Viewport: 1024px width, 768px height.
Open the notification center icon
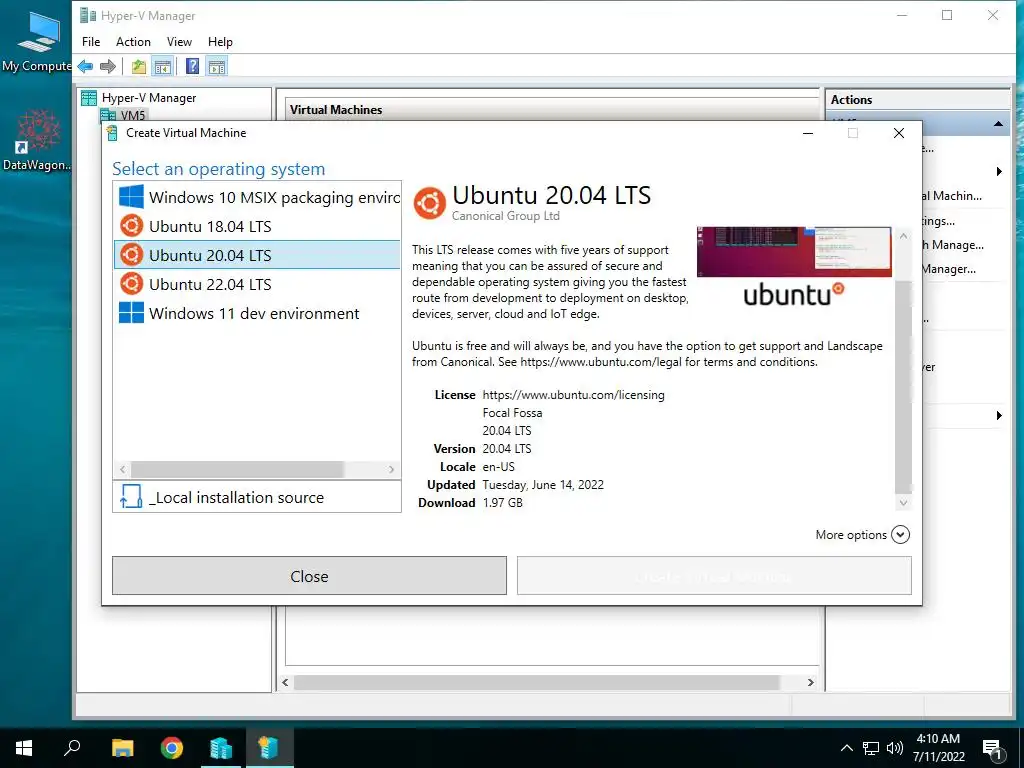[992, 749]
